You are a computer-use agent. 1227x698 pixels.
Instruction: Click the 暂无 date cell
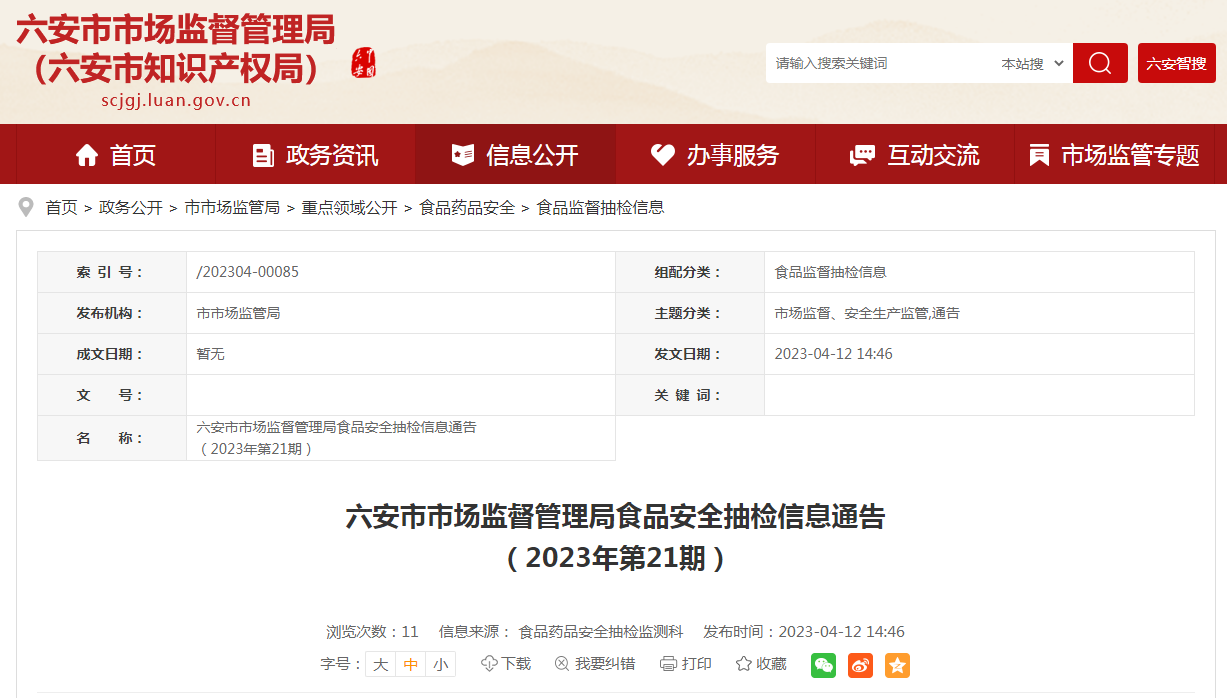(211, 354)
